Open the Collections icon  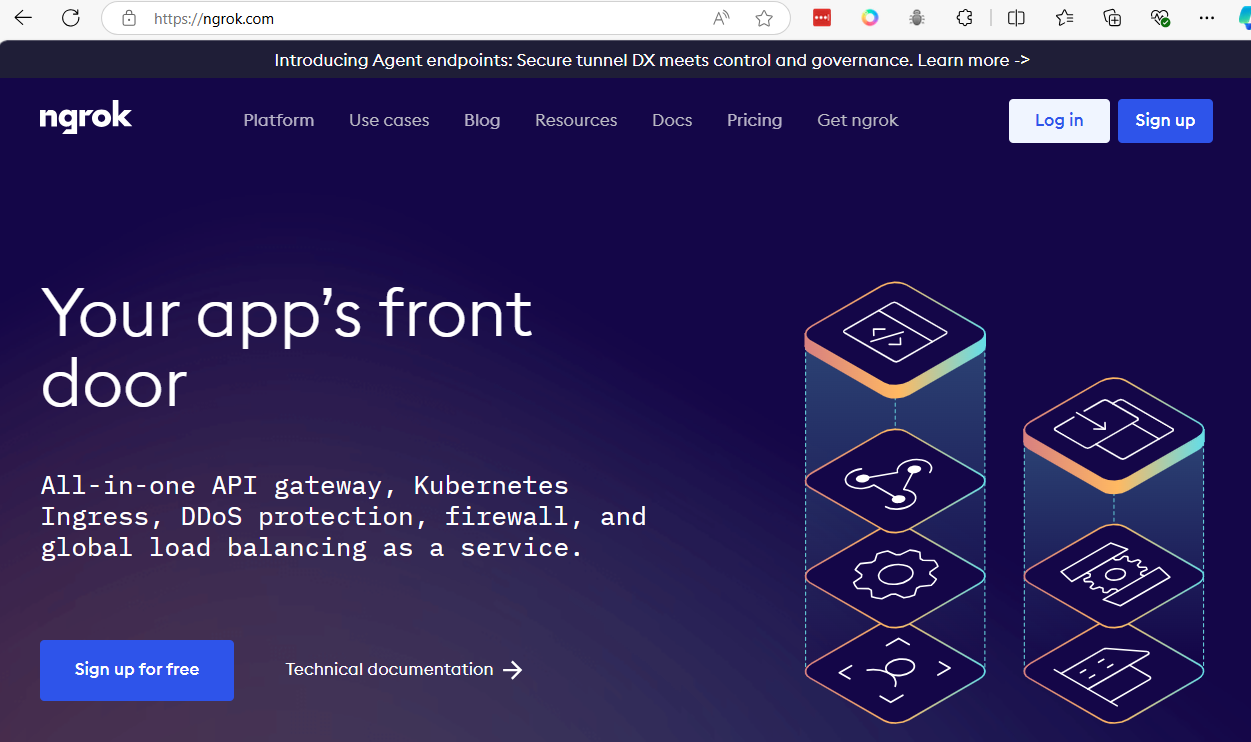[x=1112, y=18]
